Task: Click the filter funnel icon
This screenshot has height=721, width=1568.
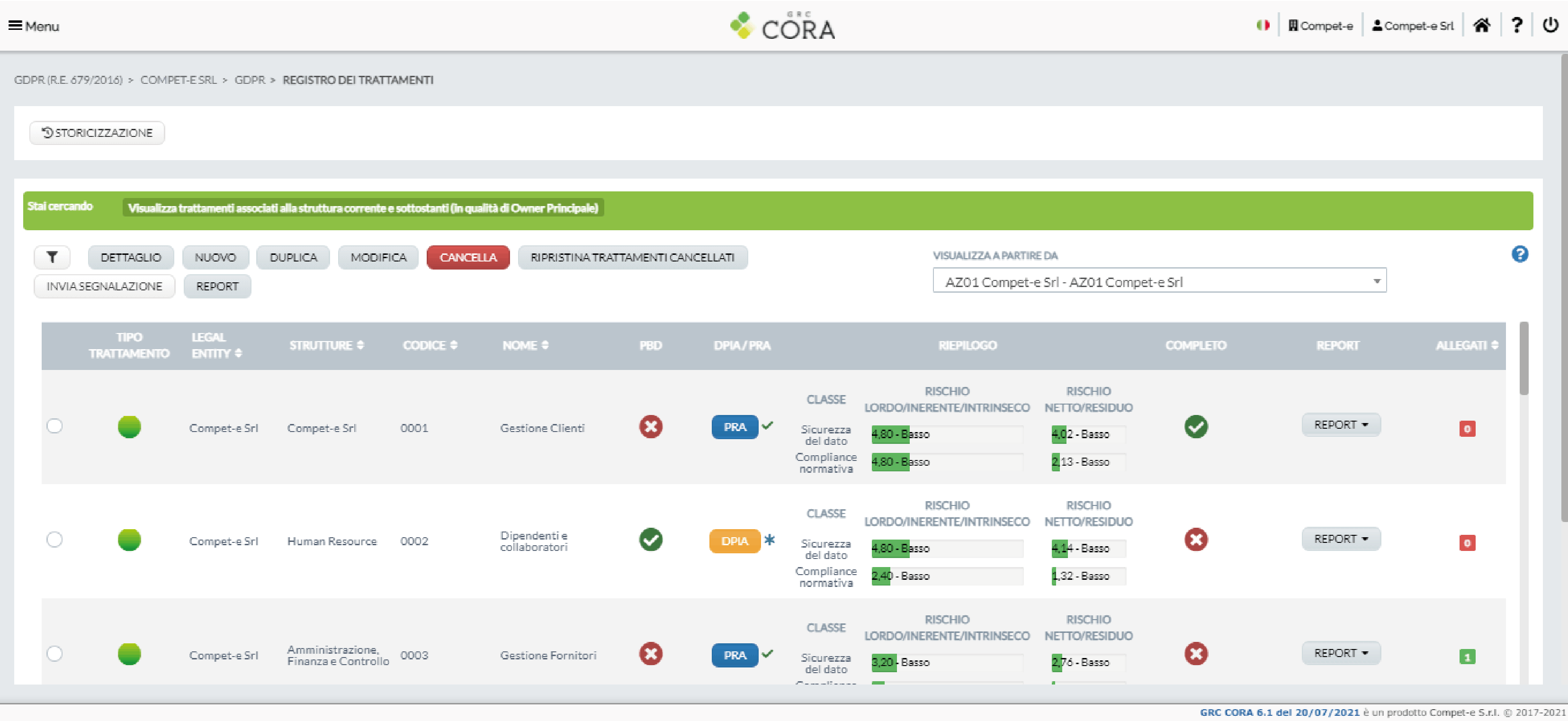Action: 52,257
